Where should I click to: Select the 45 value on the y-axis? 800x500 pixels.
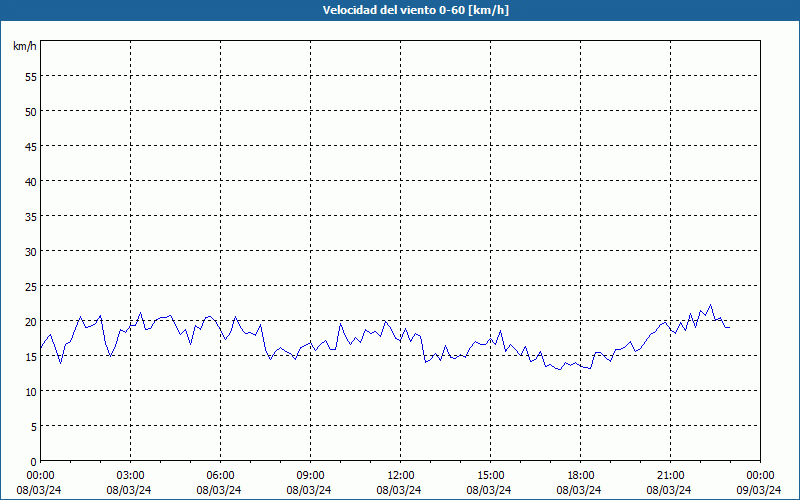pyautogui.click(x=31, y=147)
